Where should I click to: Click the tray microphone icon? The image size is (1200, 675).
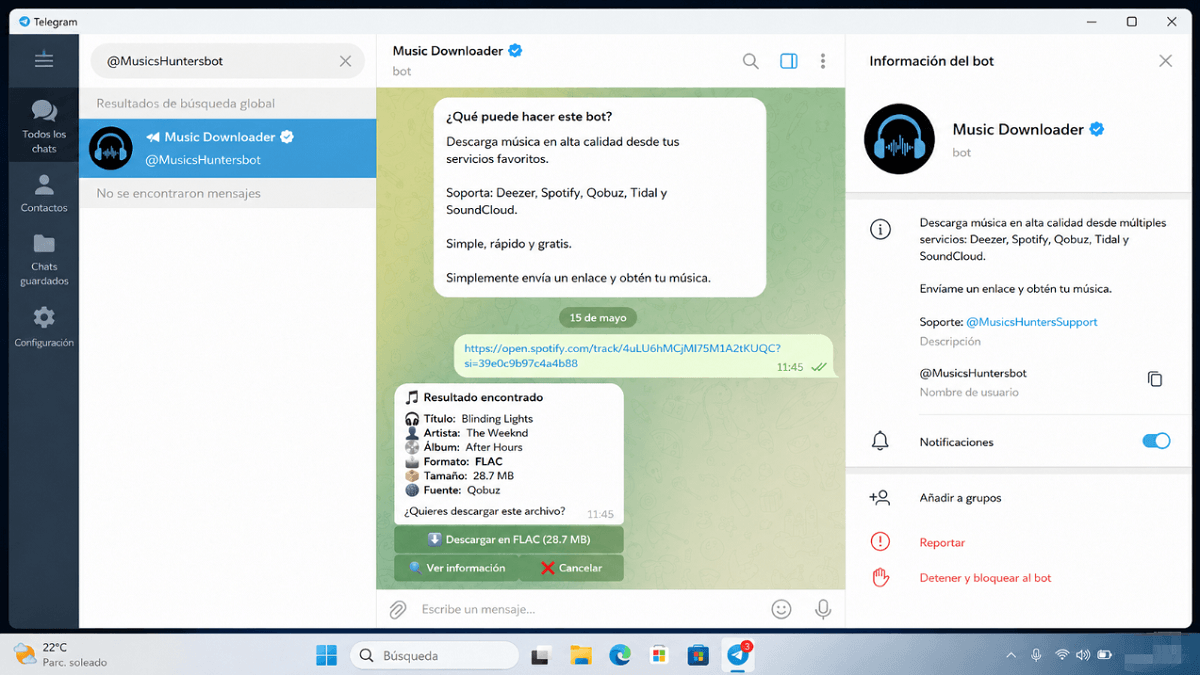point(1036,655)
